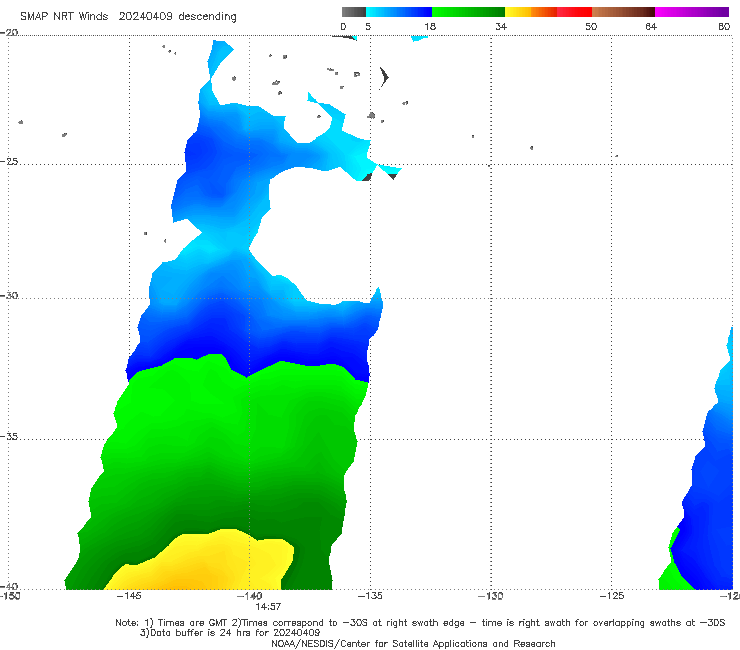
Task: Click the yellow-orange 34-50 color bar segment
Action: (x=548, y=12)
